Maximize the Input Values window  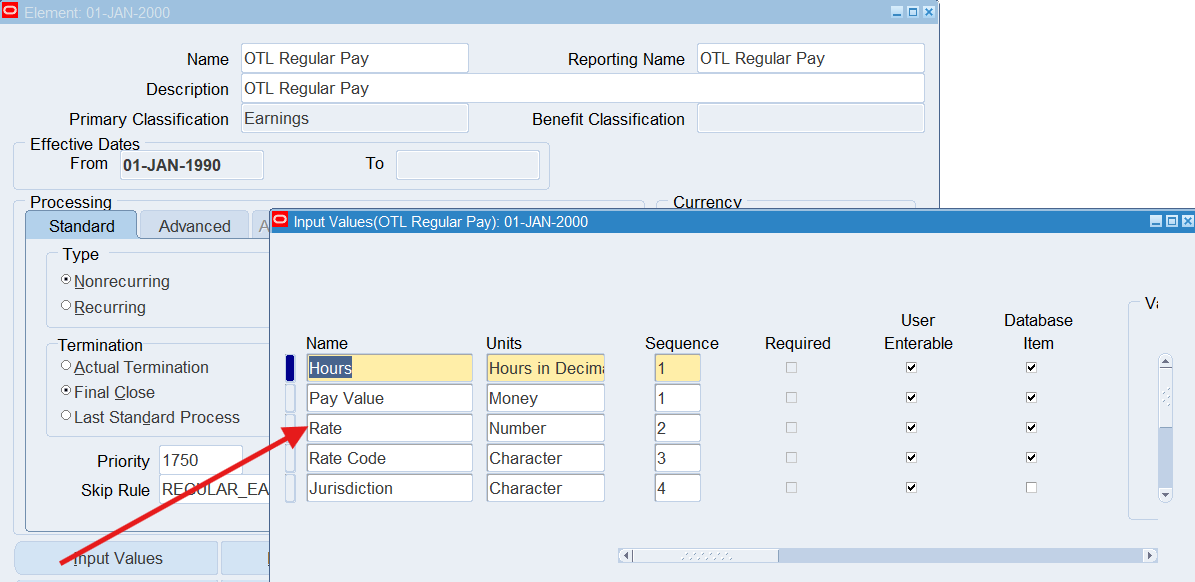(1171, 221)
